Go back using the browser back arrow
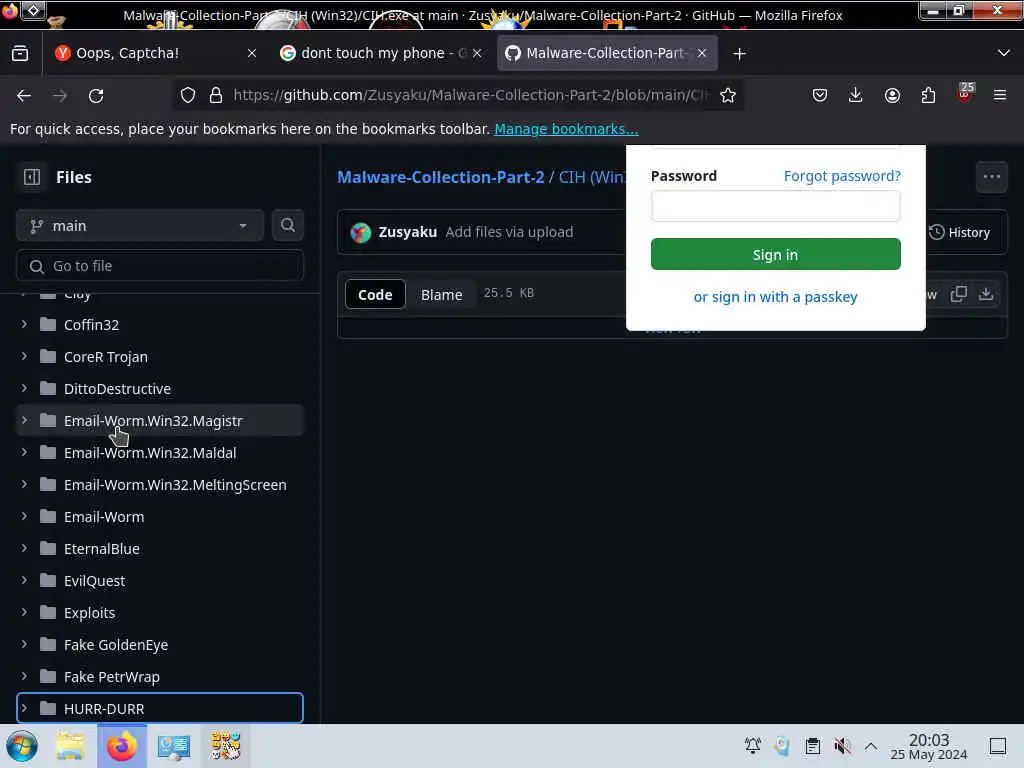Viewport: 1024px width, 768px height. (x=24, y=95)
